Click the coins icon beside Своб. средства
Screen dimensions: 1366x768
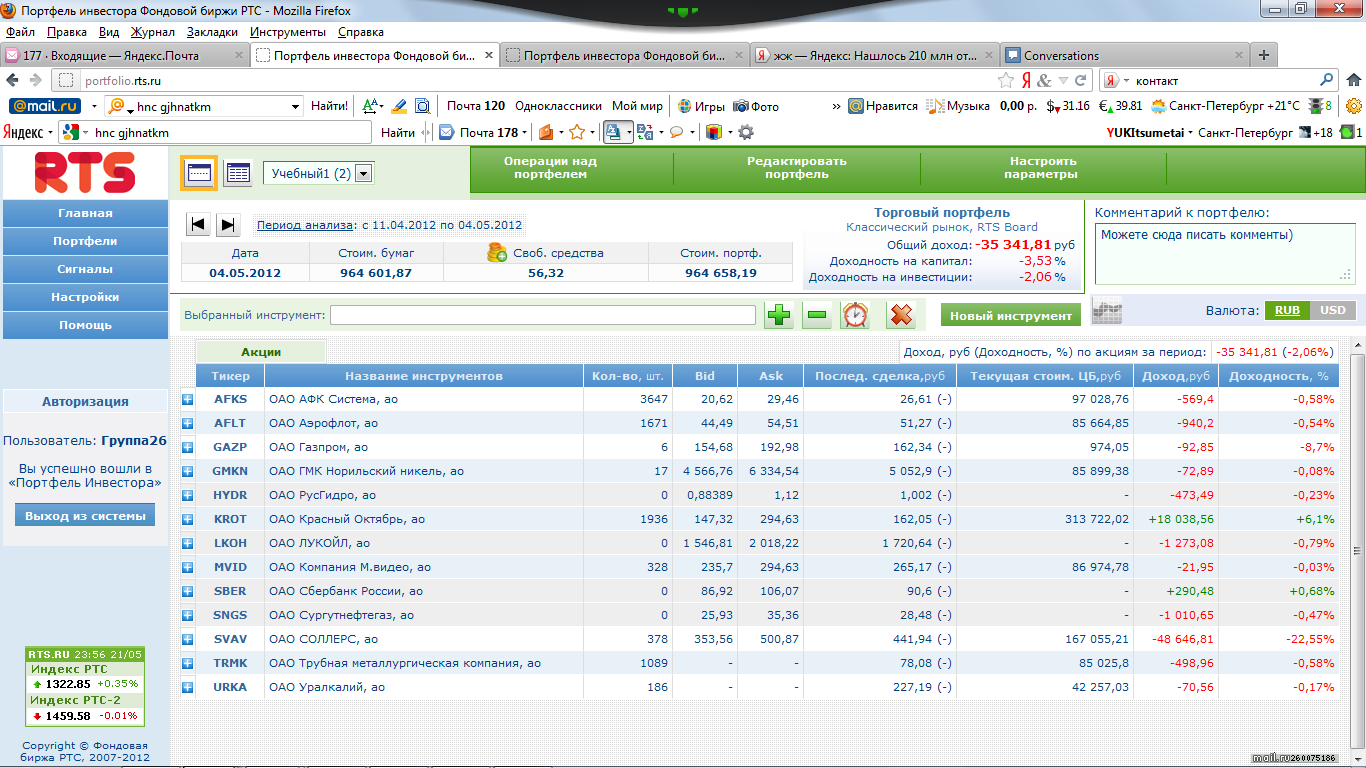click(x=497, y=252)
